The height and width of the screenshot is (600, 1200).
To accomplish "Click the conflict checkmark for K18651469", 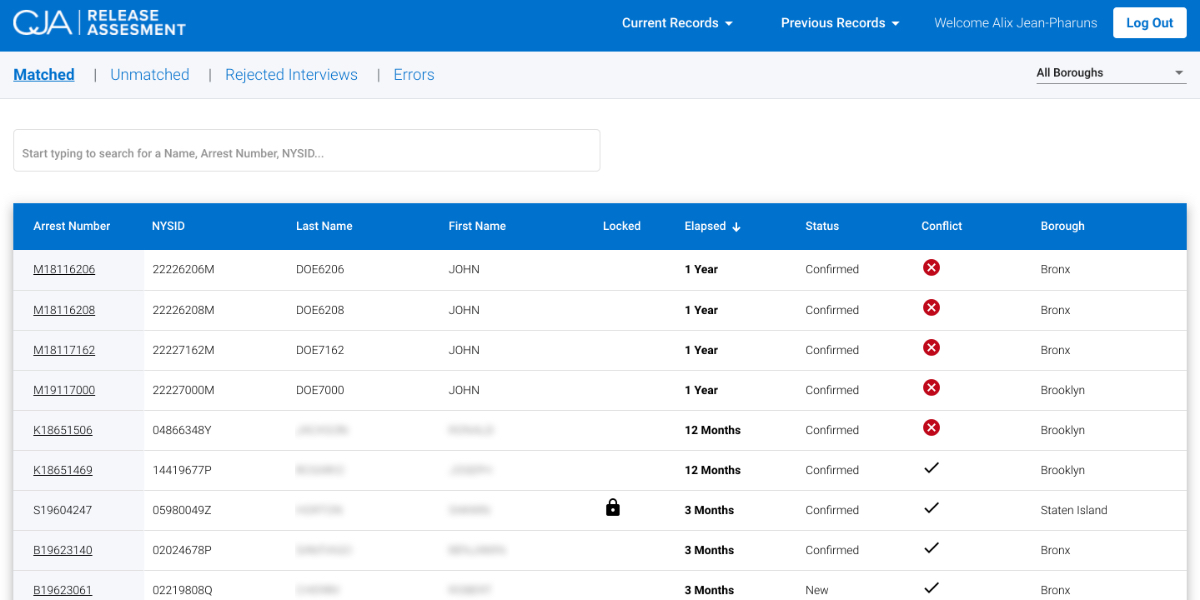I will pos(931,467).
